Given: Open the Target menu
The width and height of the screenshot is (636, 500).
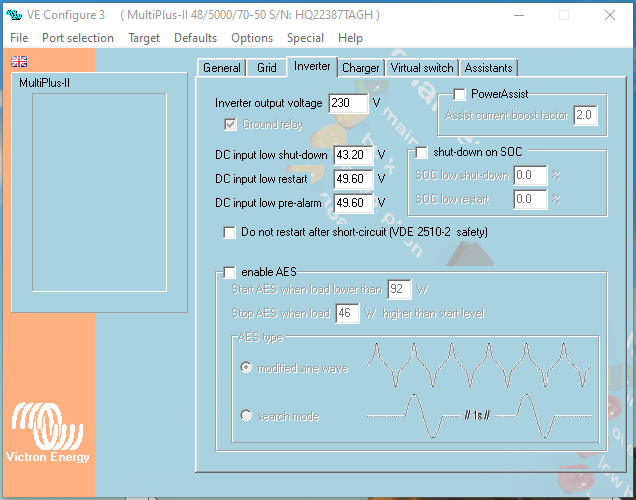Looking at the screenshot, I should pyautogui.click(x=144, y=38).
